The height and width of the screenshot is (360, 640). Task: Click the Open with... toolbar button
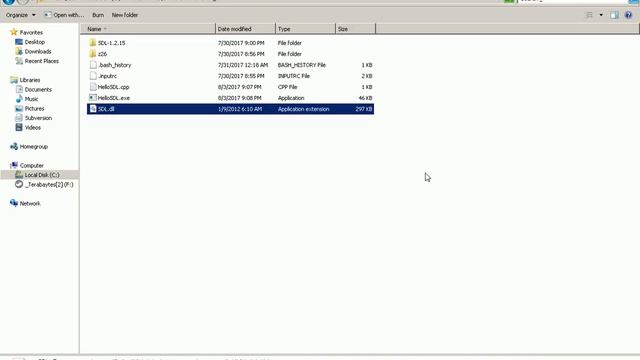[64, 15]
